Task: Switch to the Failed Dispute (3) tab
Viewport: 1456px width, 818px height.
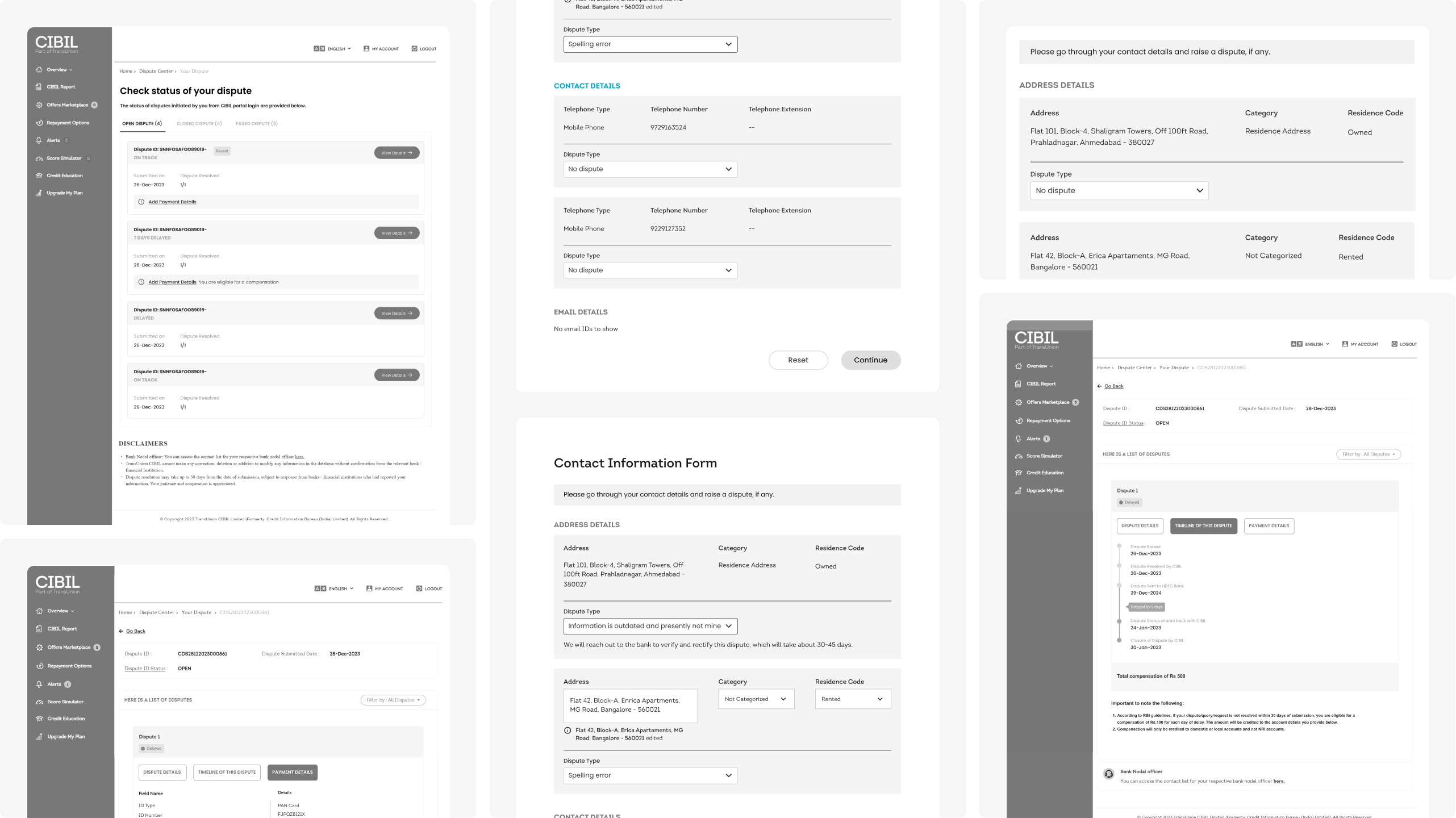Action: 257,124
